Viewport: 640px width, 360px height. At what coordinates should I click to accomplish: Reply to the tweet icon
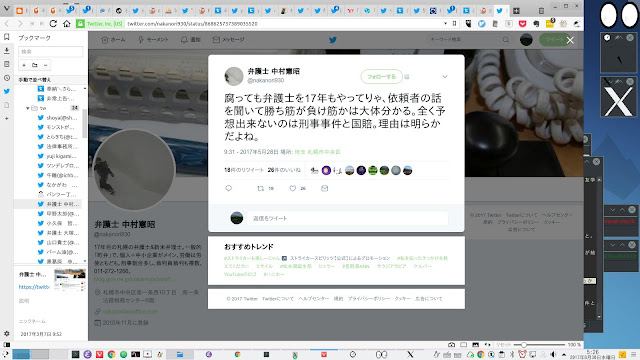pyautogui.click(x=229, y=188)
